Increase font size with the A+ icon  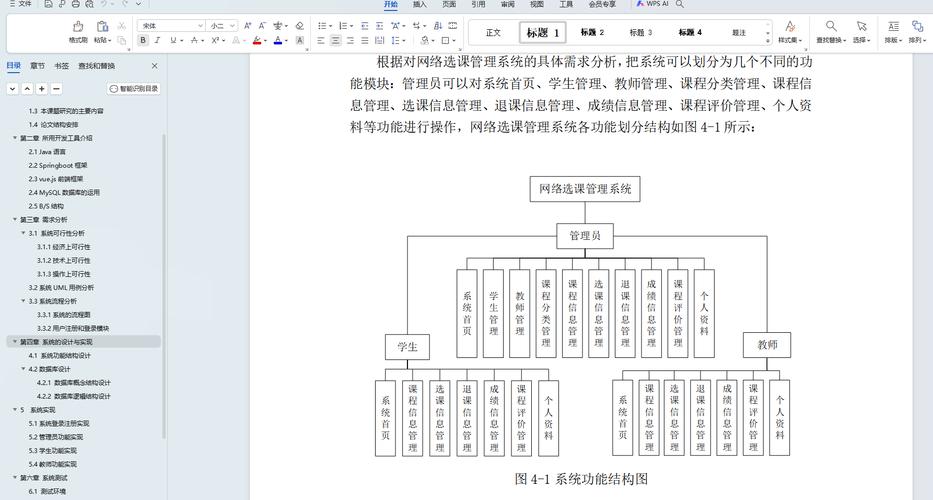click(248, 26)
